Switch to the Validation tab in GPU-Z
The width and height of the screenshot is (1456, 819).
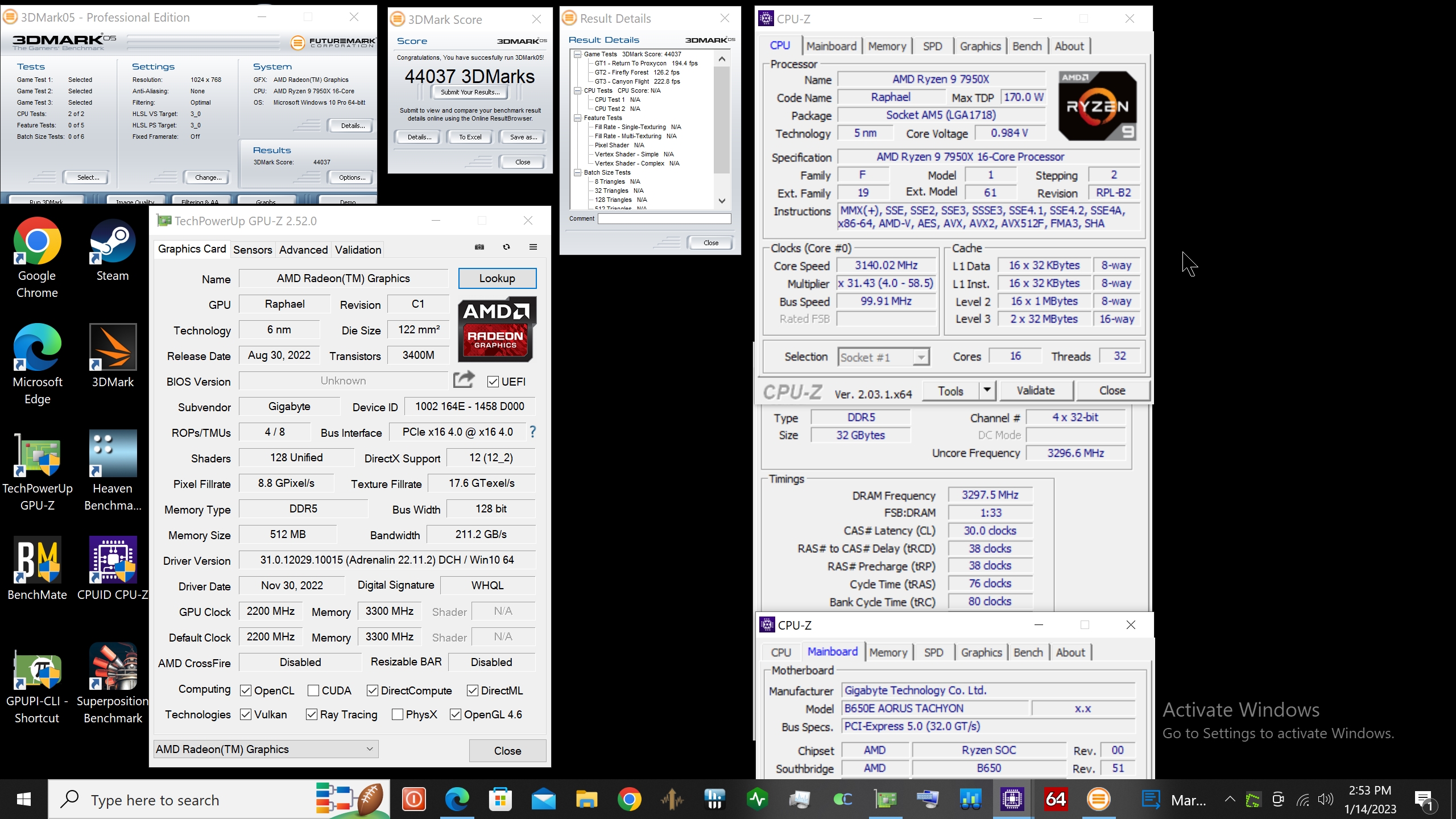(358, 250)
